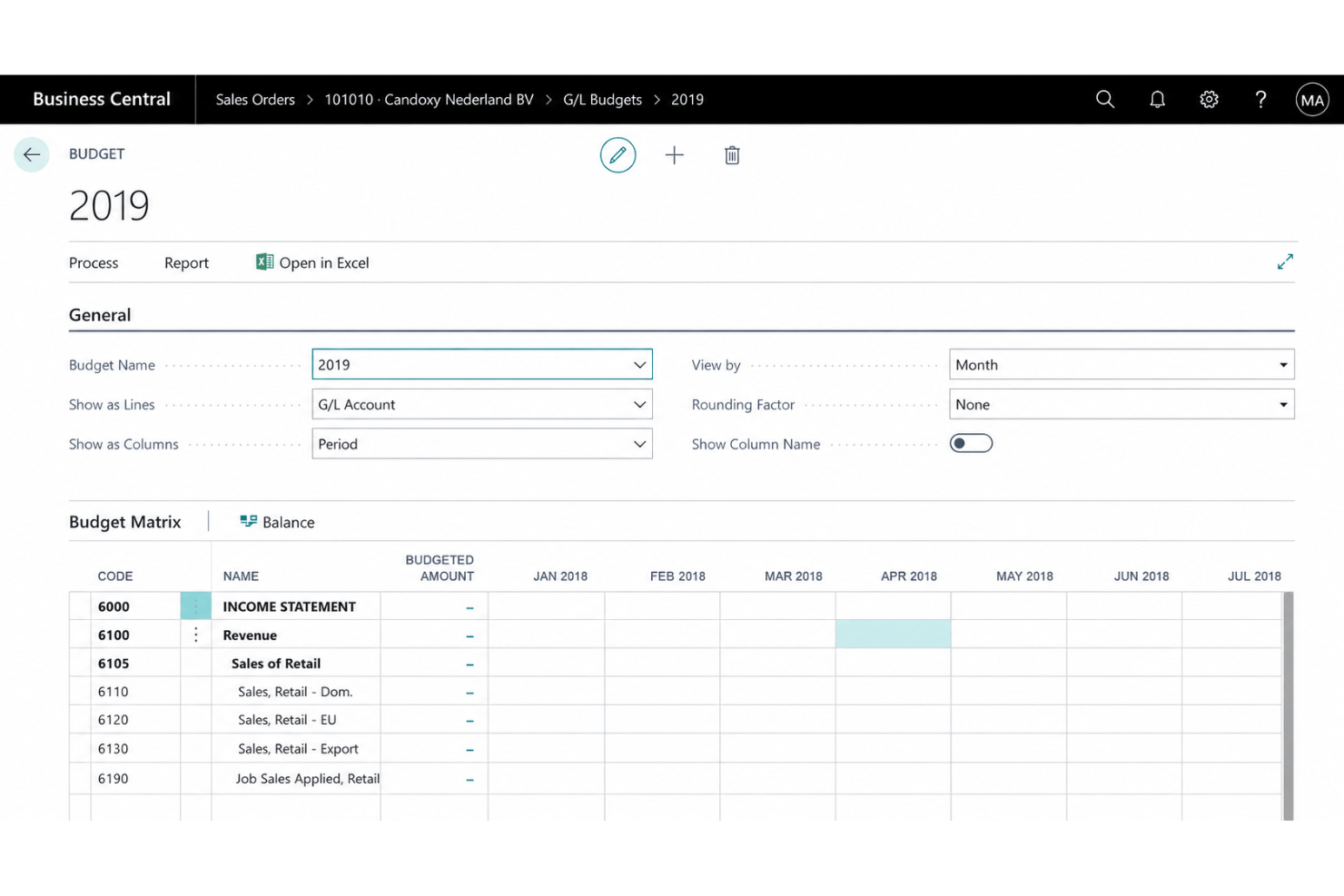Click the Excel icon beside Open in Excel
Image resolution: width=1344 pixels, height=896 pixels.
[264, 261]
